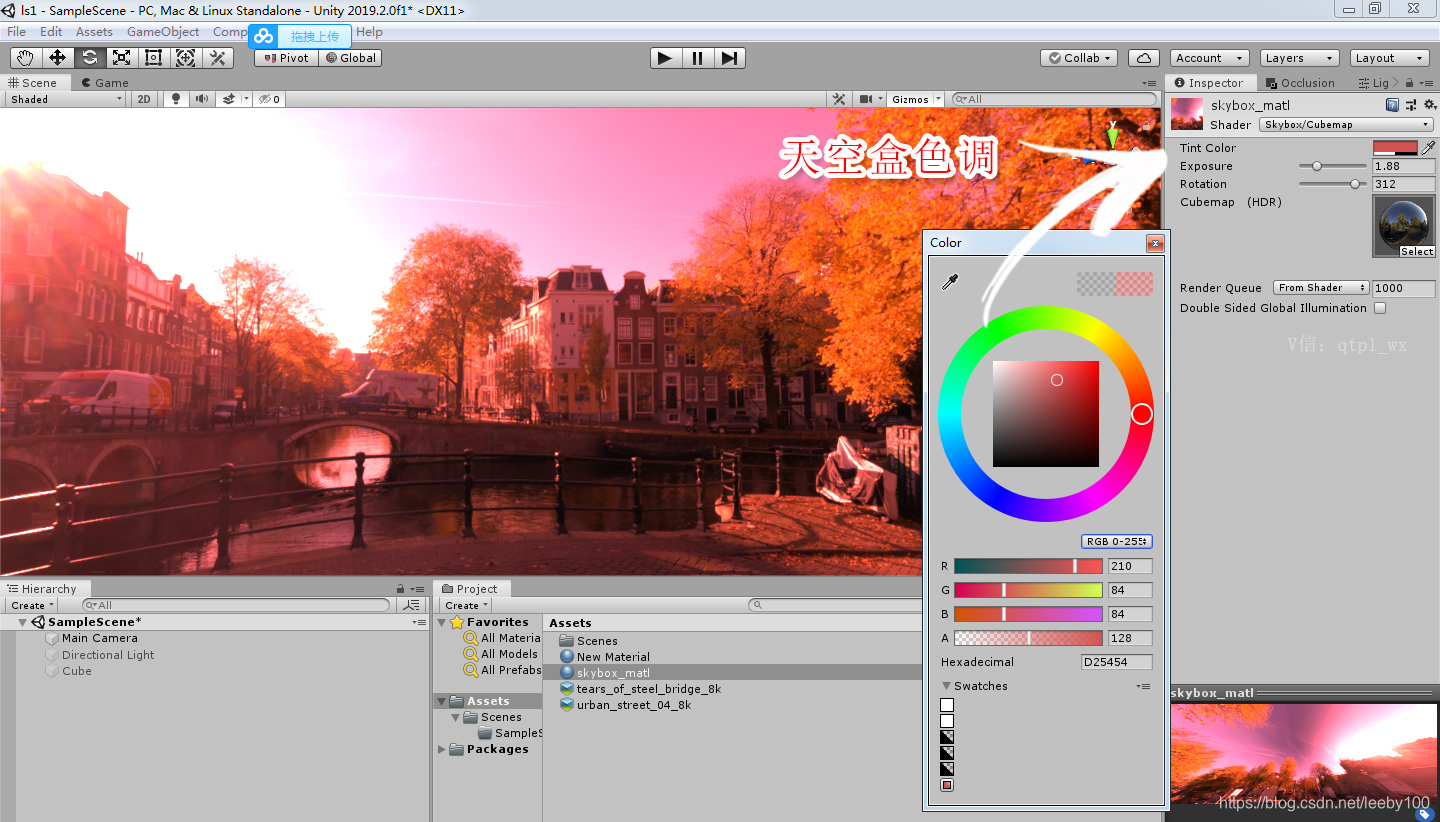Open the File menu
Image resolution: width=1440 pixels, height=822 pixels.
point(16,32)
